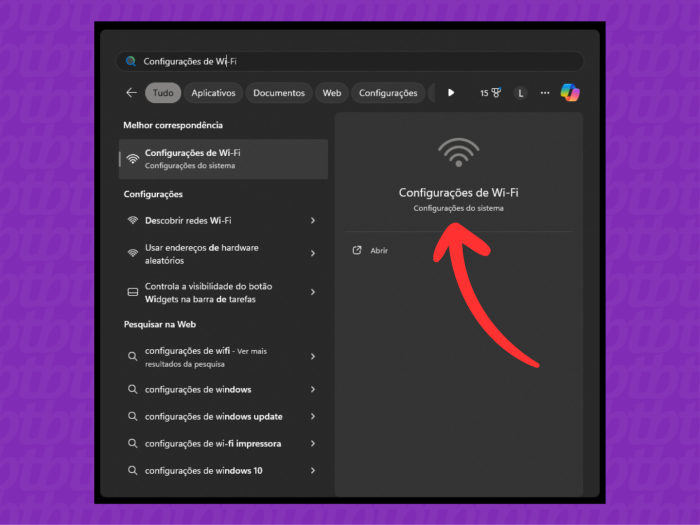The height and width of the screenshot is (525, 700).
Task: Expand chevron for configurações de wifi
Action: tap(313, 356)
